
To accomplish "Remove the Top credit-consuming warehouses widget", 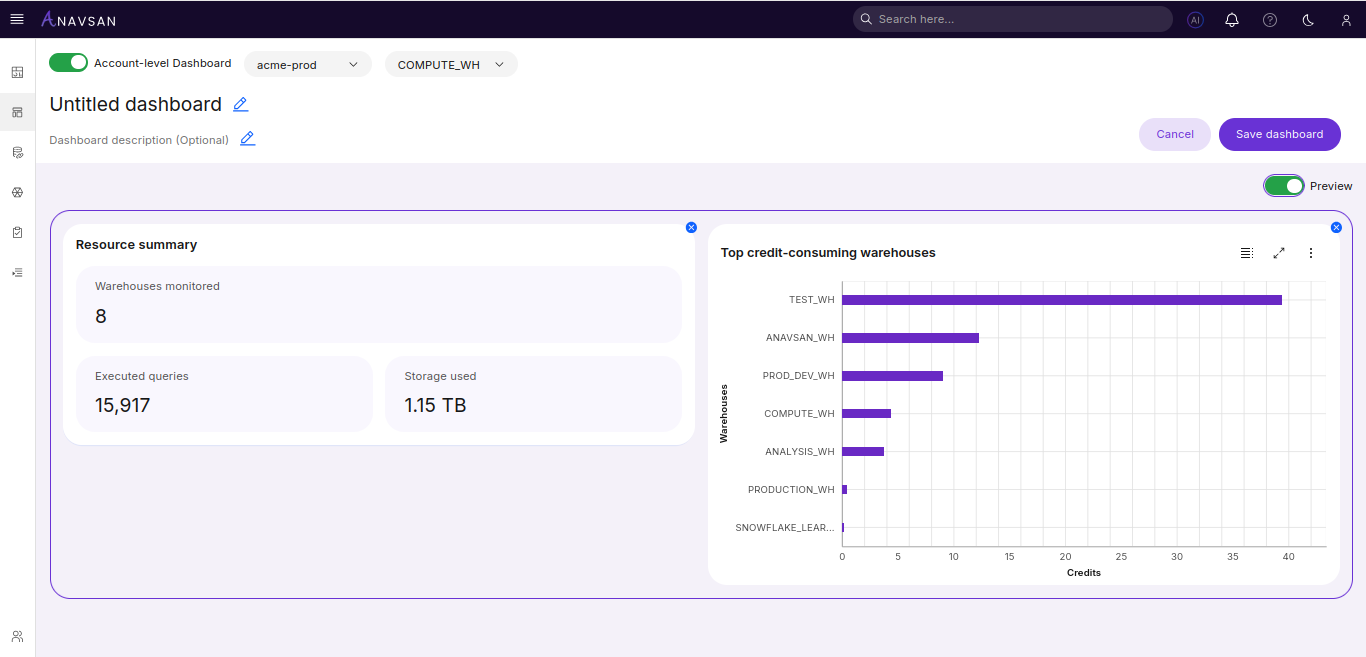I will 1336,227.
